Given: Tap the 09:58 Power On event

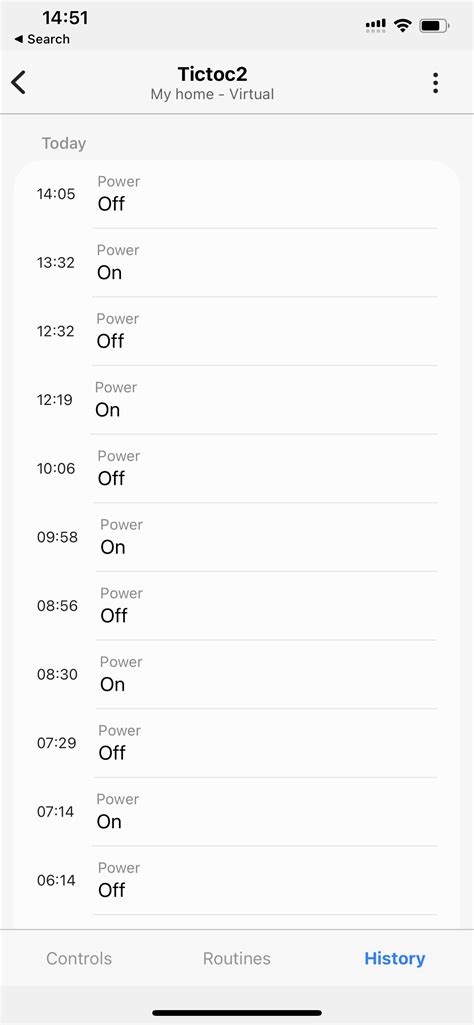Looking at the screenshot, I should [237, 537].
